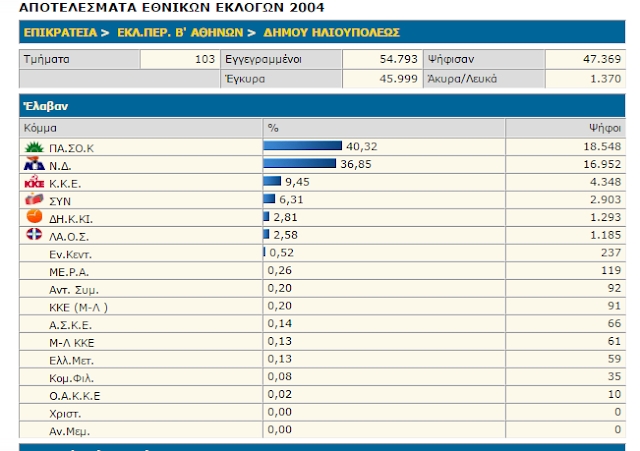Click the Τμήματα label

click(x=47, y=60)
